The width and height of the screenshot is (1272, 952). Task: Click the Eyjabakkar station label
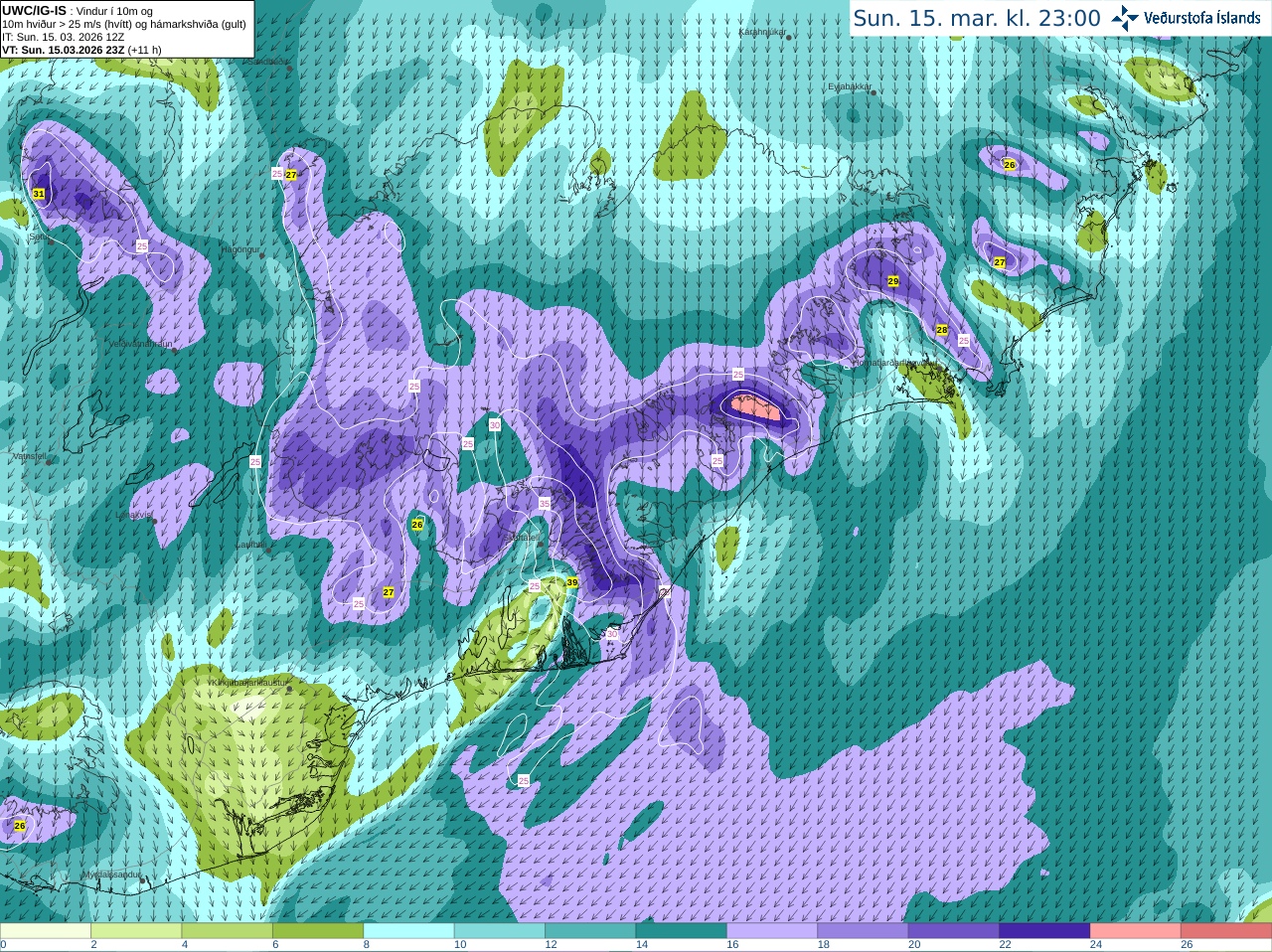tap(850, 86)
